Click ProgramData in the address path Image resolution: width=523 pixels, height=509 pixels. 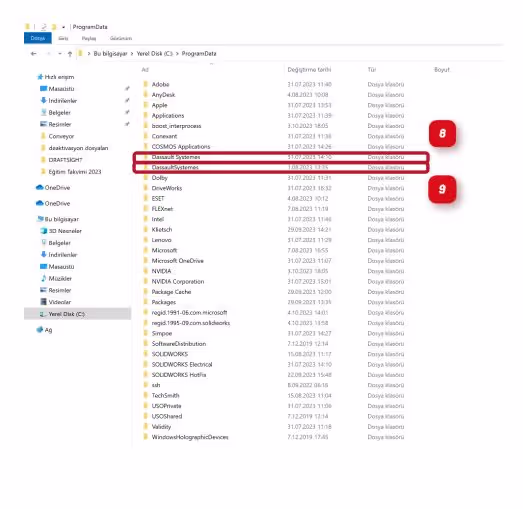[x=199, y=54]
